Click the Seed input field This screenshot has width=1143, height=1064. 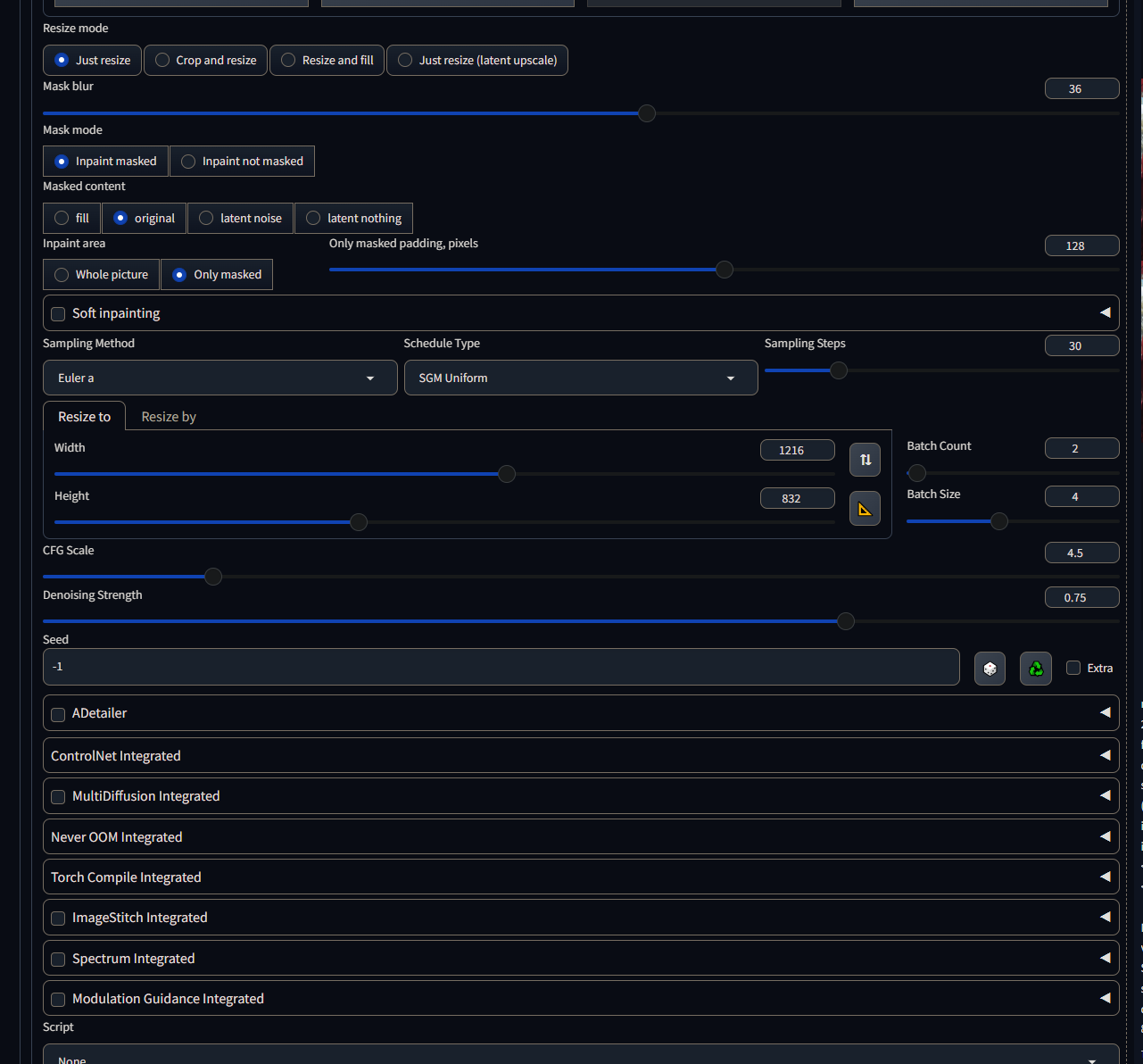(x=501, y=667)
